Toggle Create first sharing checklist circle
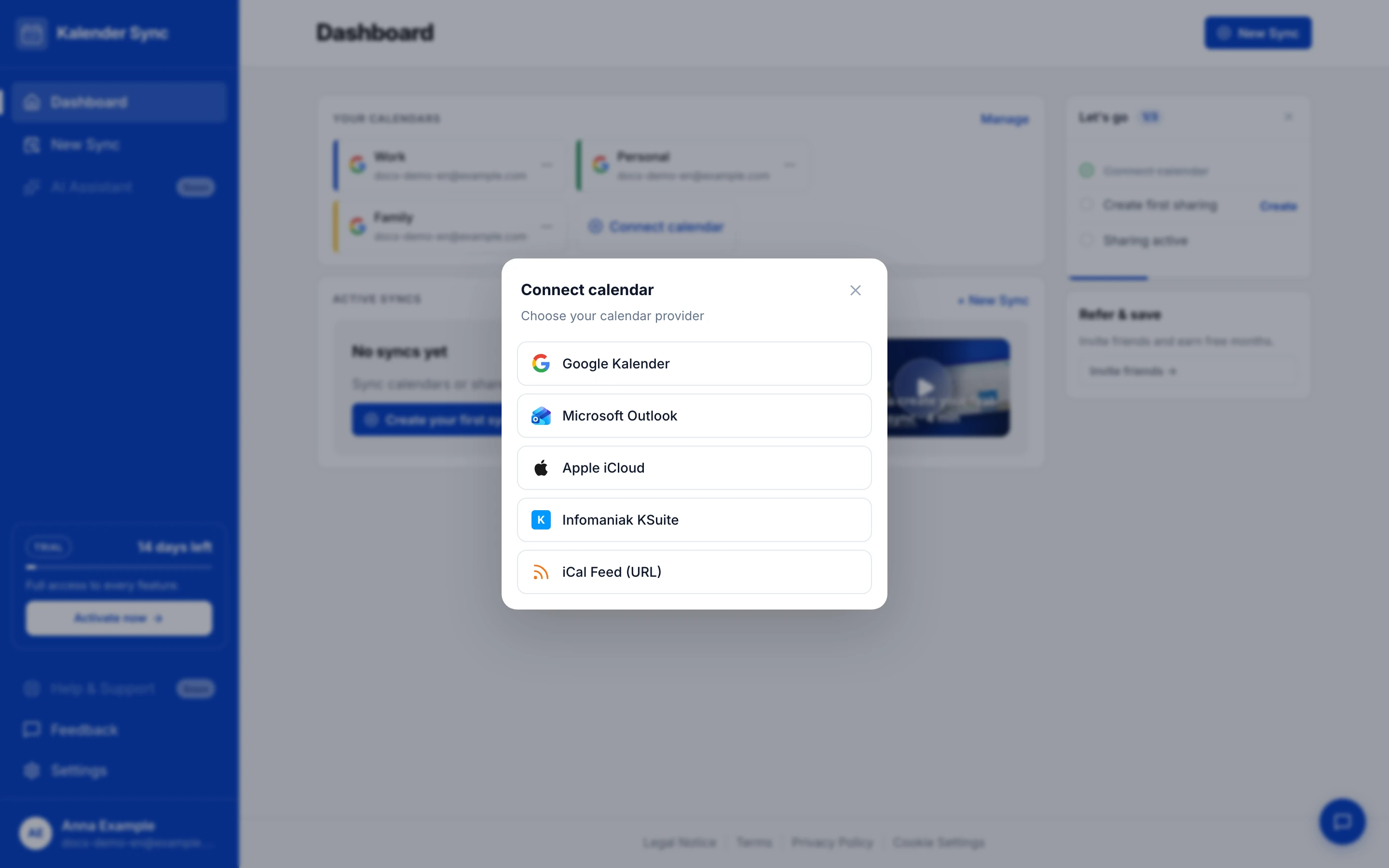 tap(1086, 205)
